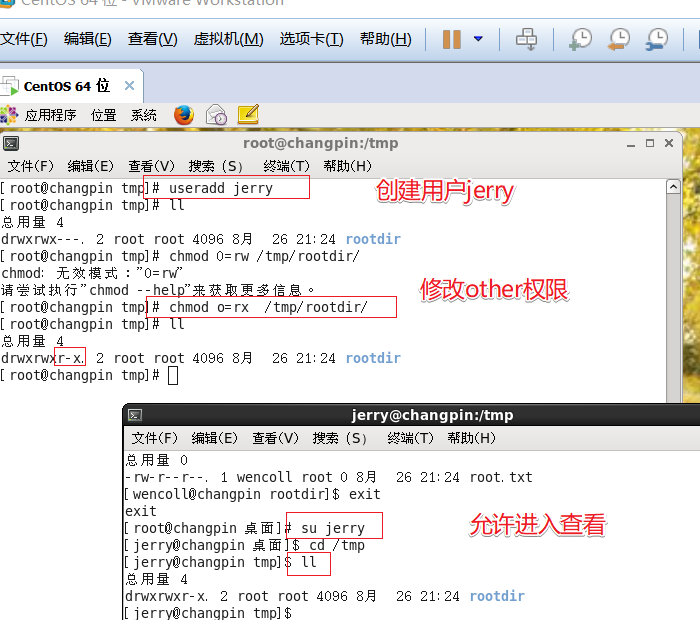Click 'cd /tmp' command in jerry terminal
Screen dimensions: 700x620
(337, 545)
